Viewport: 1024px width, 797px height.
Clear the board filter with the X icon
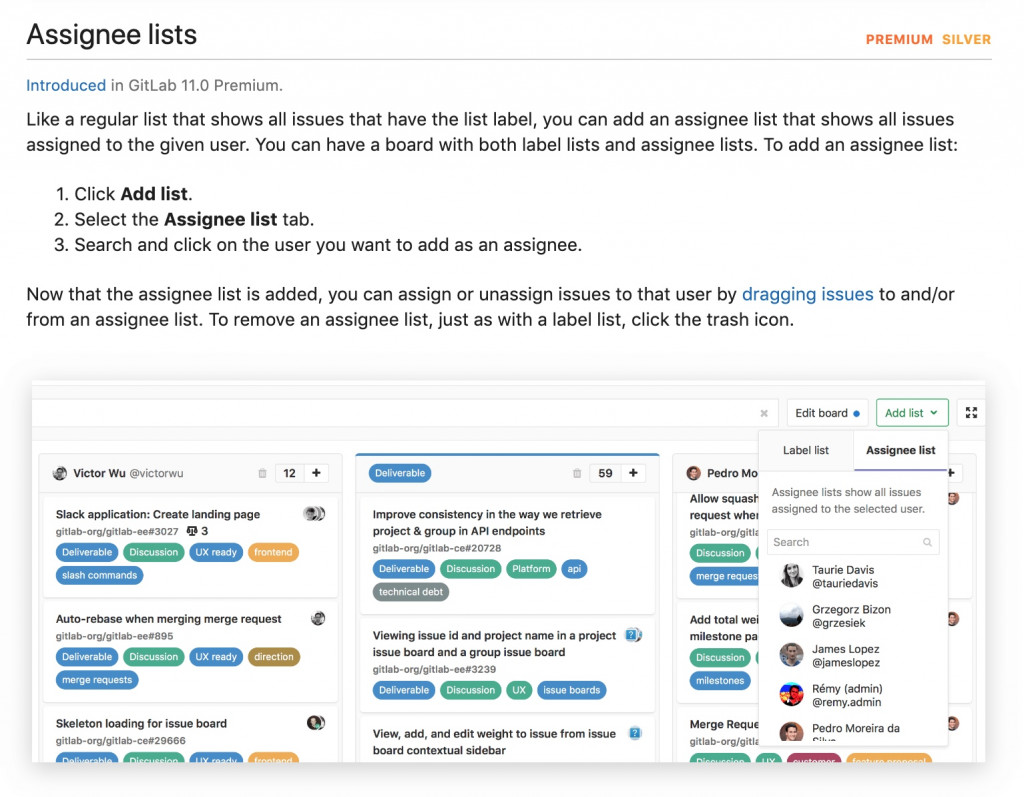tap(764, 413)
